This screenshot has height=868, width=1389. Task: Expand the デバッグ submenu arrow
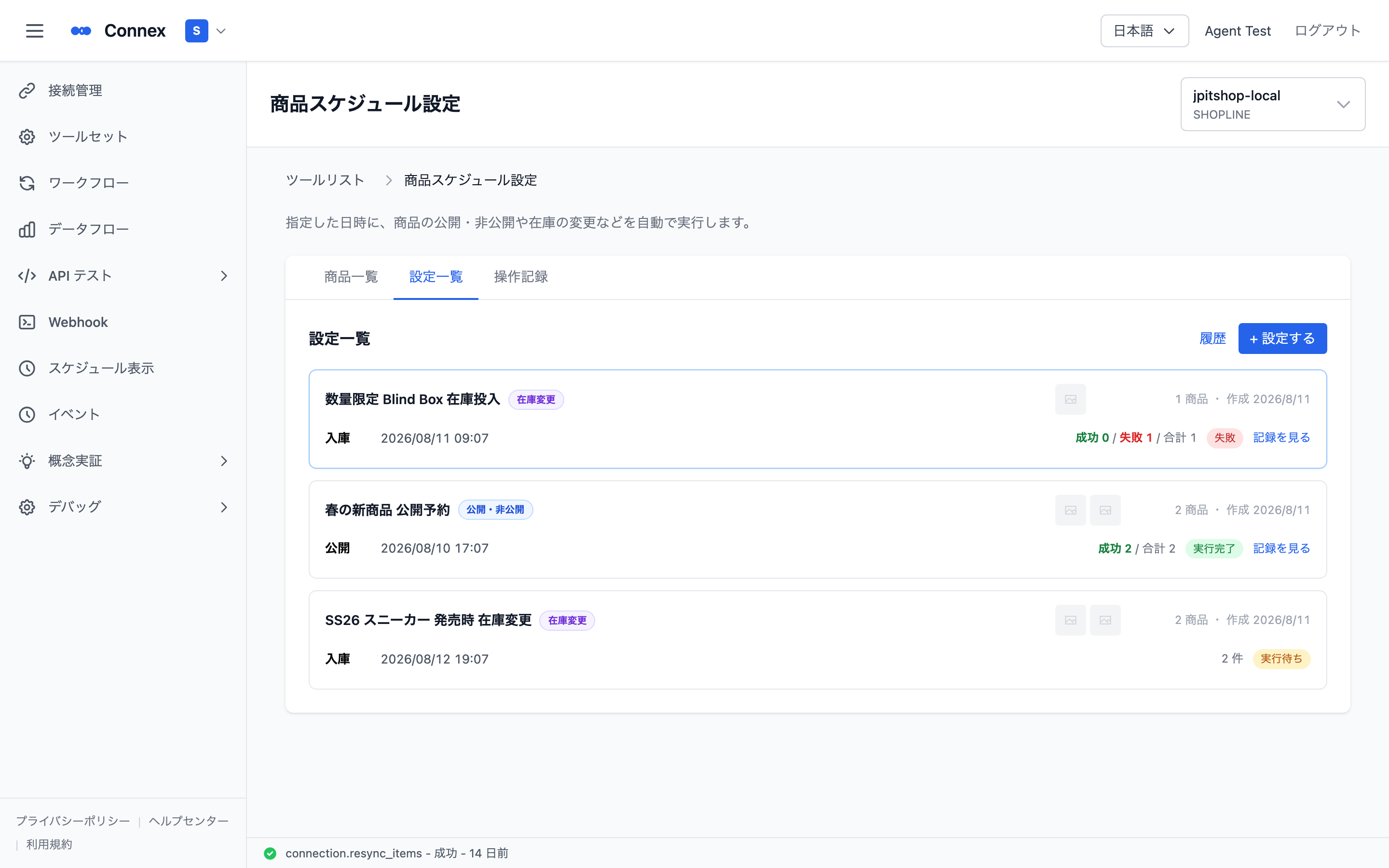(x=224, y=507)
